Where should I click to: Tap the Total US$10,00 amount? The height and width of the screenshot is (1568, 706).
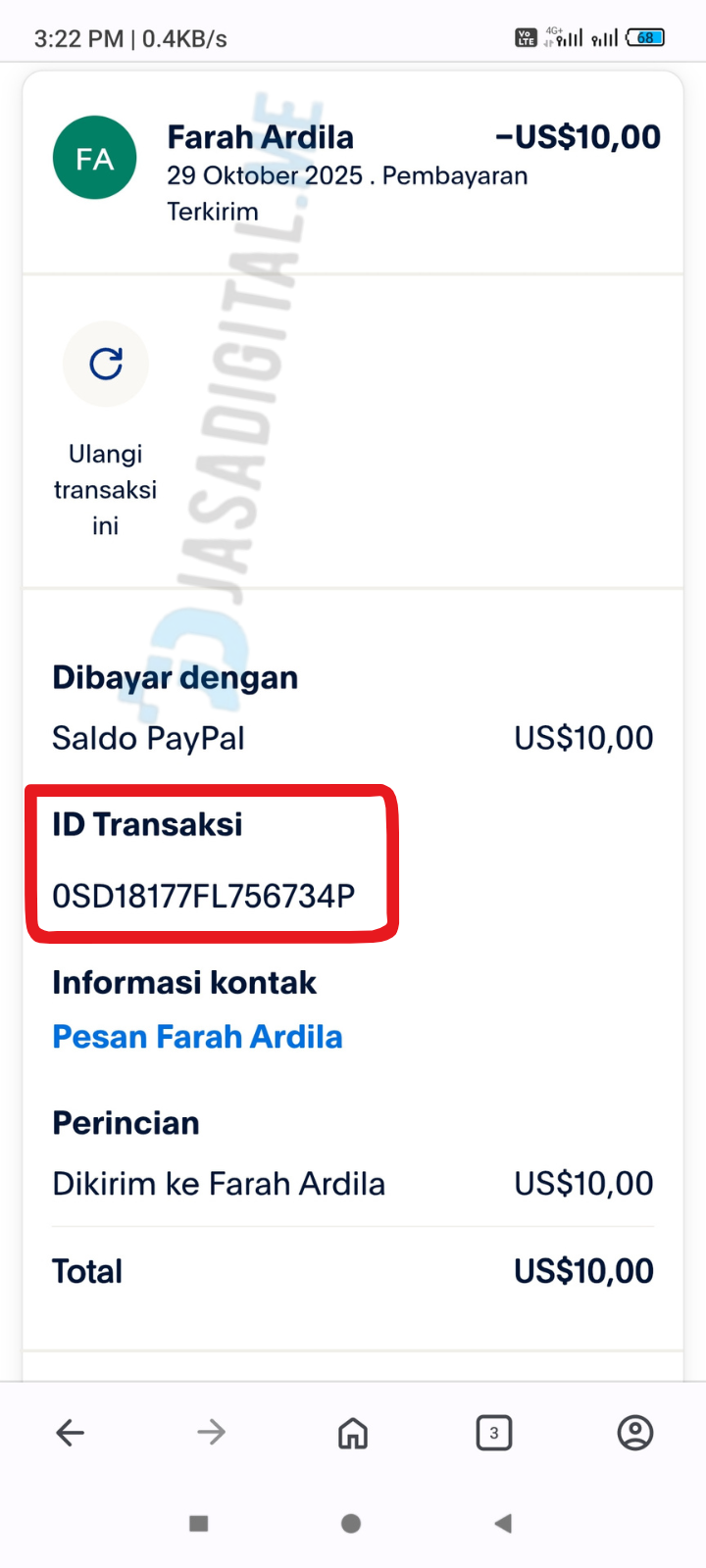[583, 1271]
